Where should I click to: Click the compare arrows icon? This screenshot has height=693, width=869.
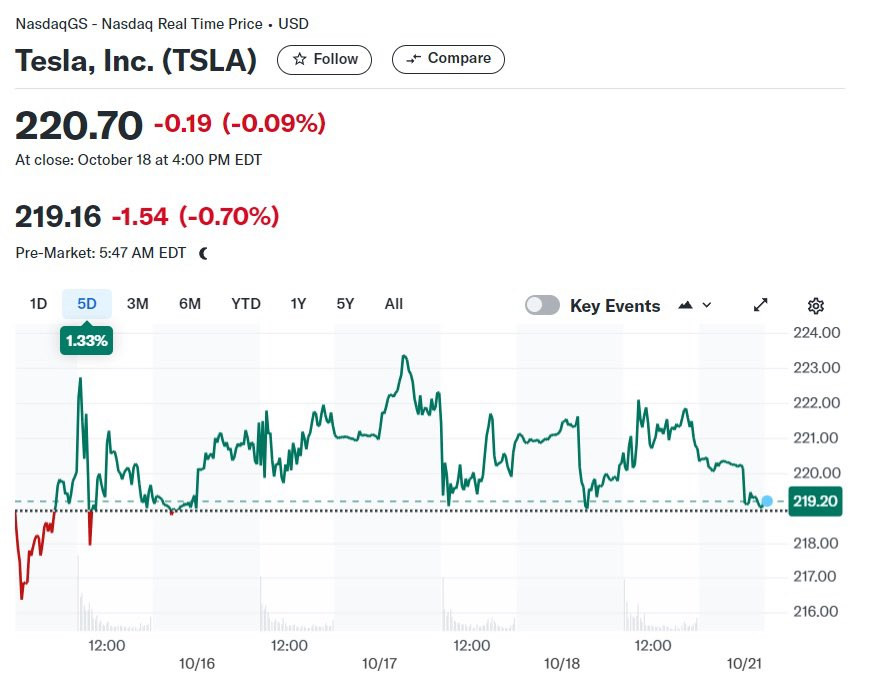[413, 59]
